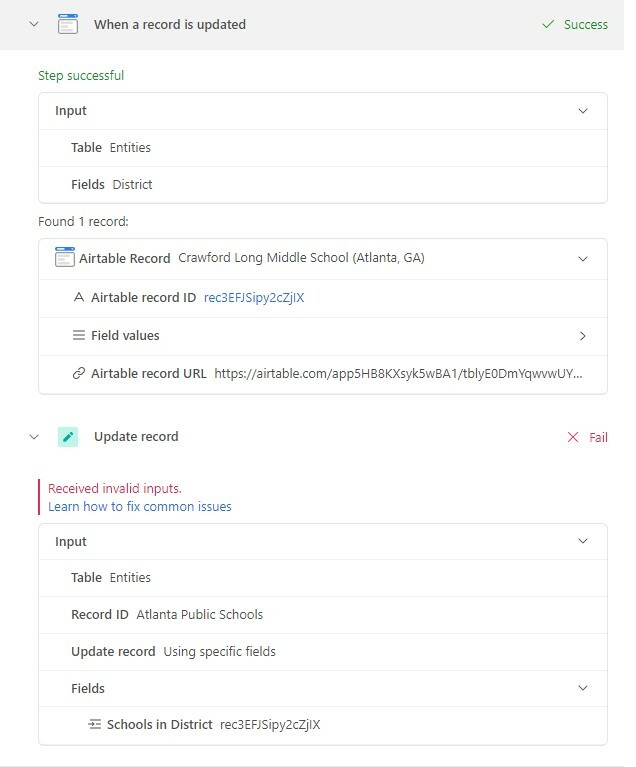The image size is (636, 767).
Task: Click the Table Entities row in trigger input
Action: point(323,148)
